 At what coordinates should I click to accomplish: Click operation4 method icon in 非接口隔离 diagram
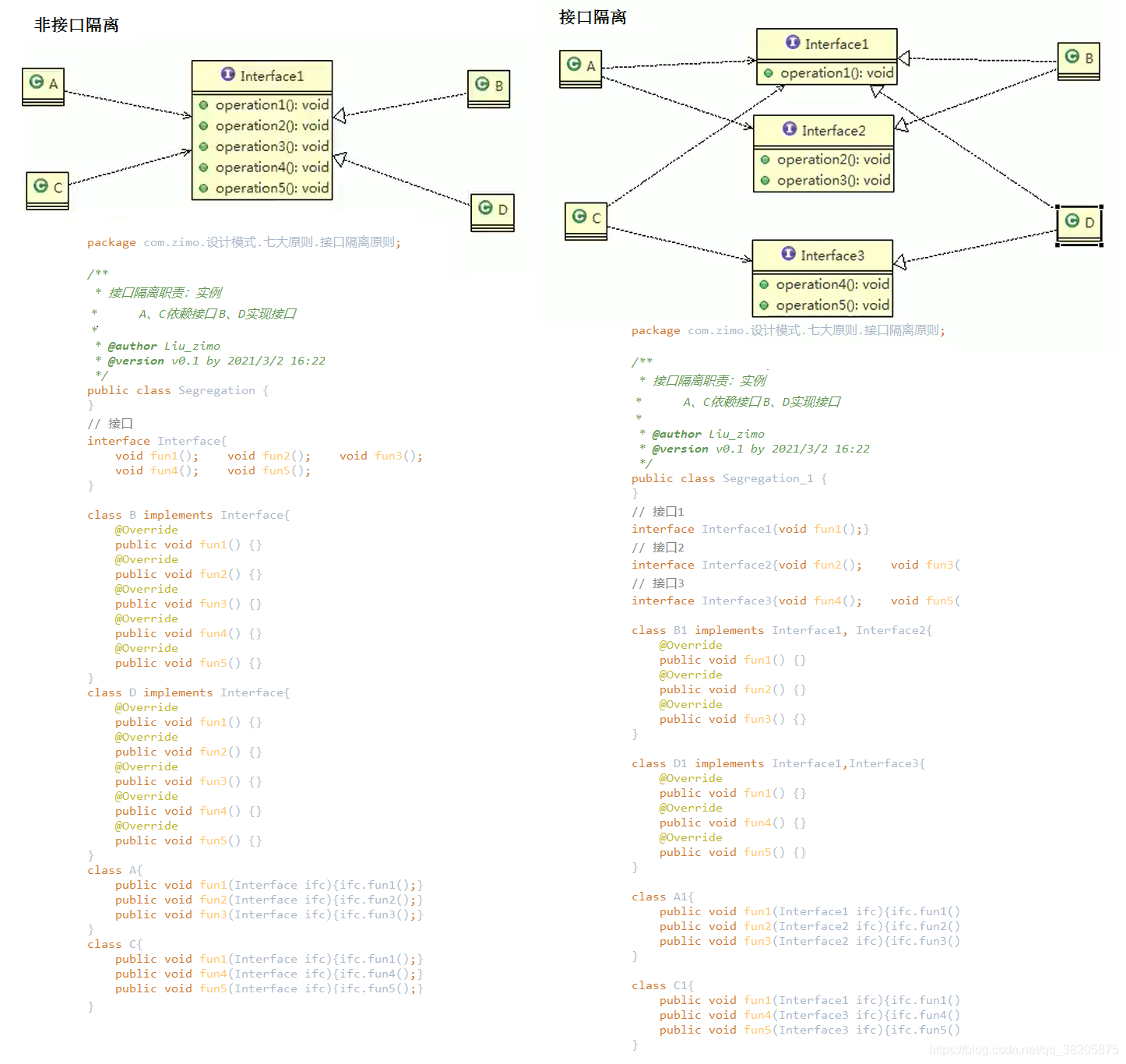pos(203,167)
